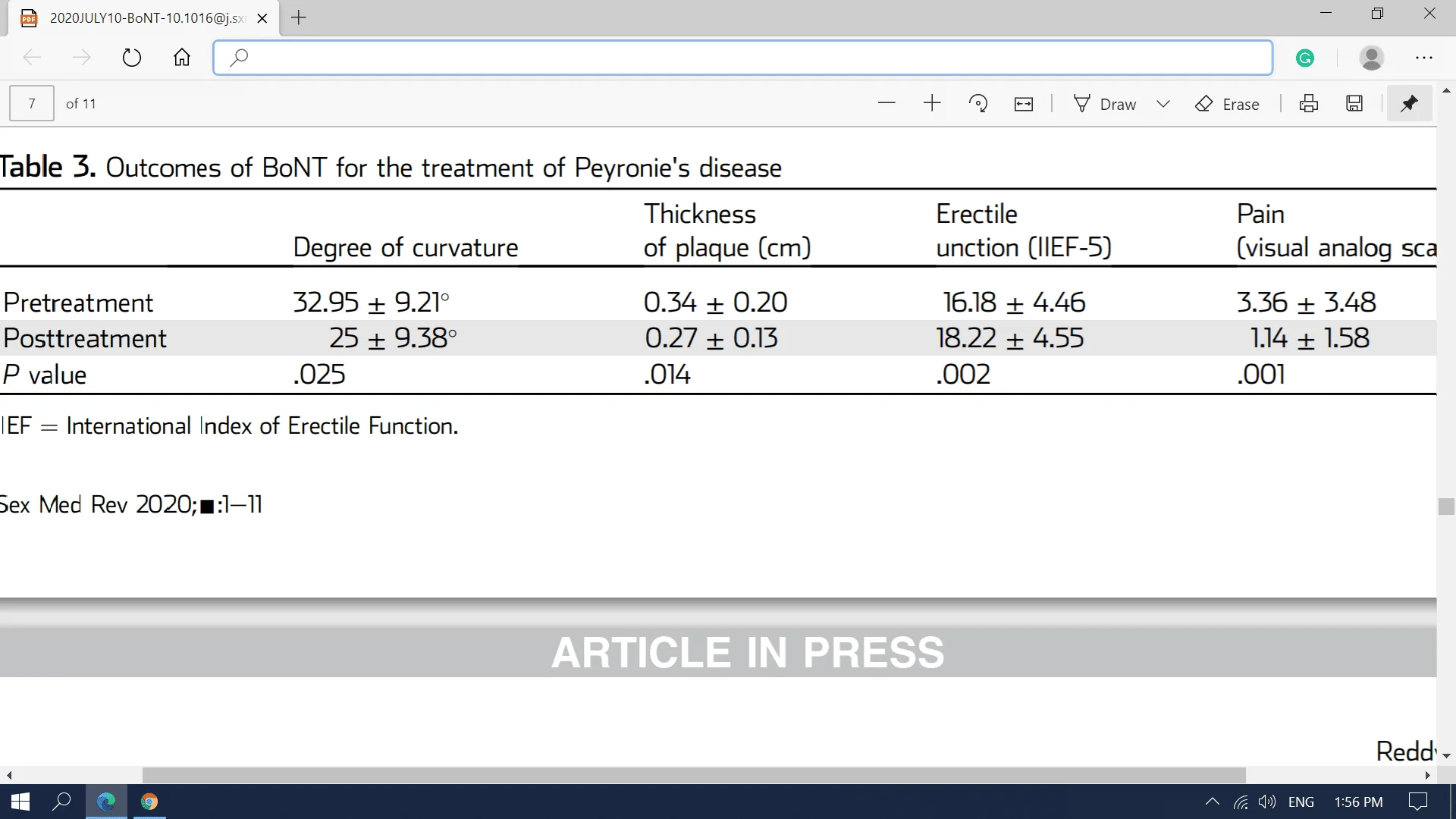Click scroll right arrow of horizontal scrollbar

(1427, 775)
